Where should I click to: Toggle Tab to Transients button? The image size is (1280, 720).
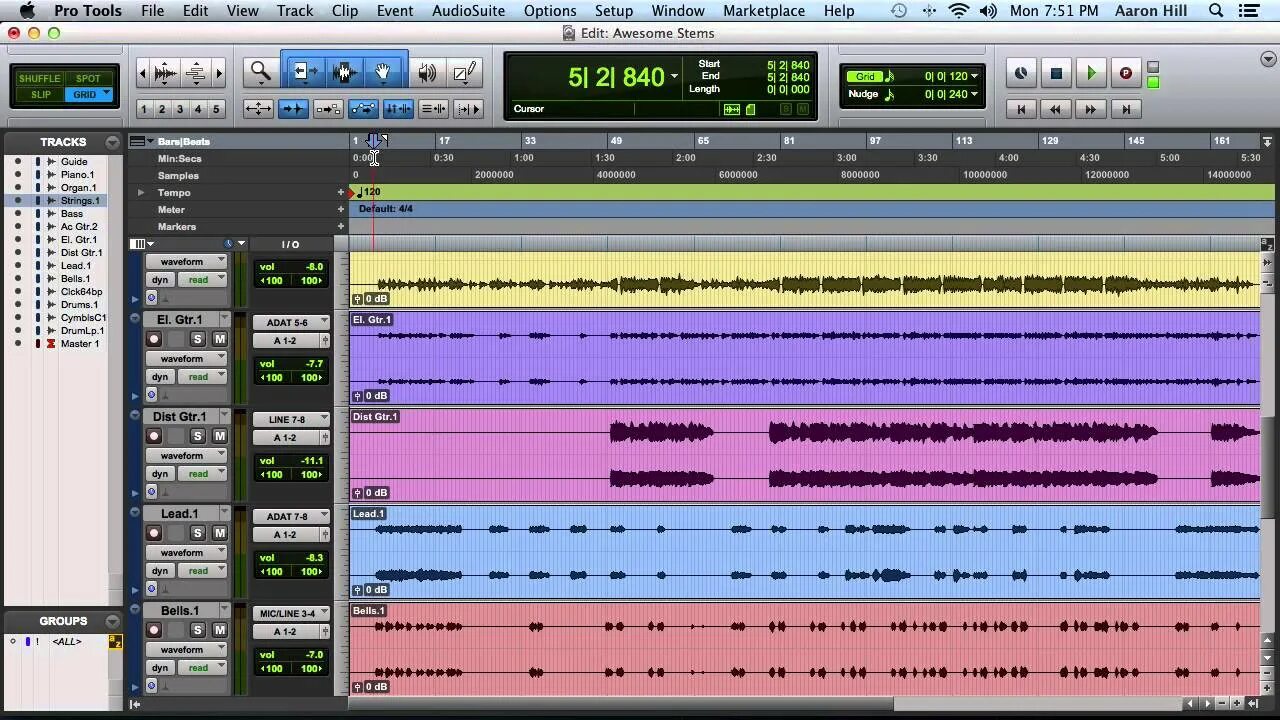pyautogui.click(x=293, y=109)
